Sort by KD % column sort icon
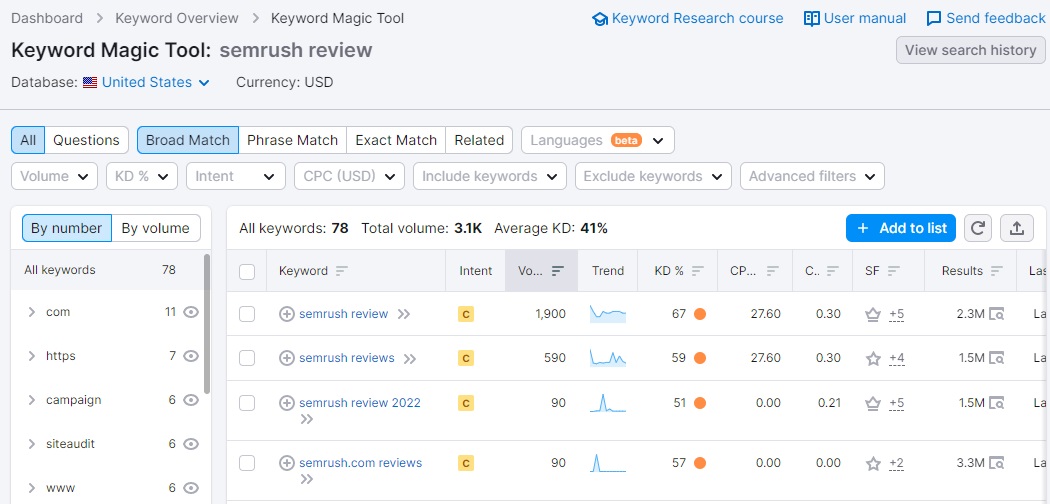 click(x=697, y=271)
